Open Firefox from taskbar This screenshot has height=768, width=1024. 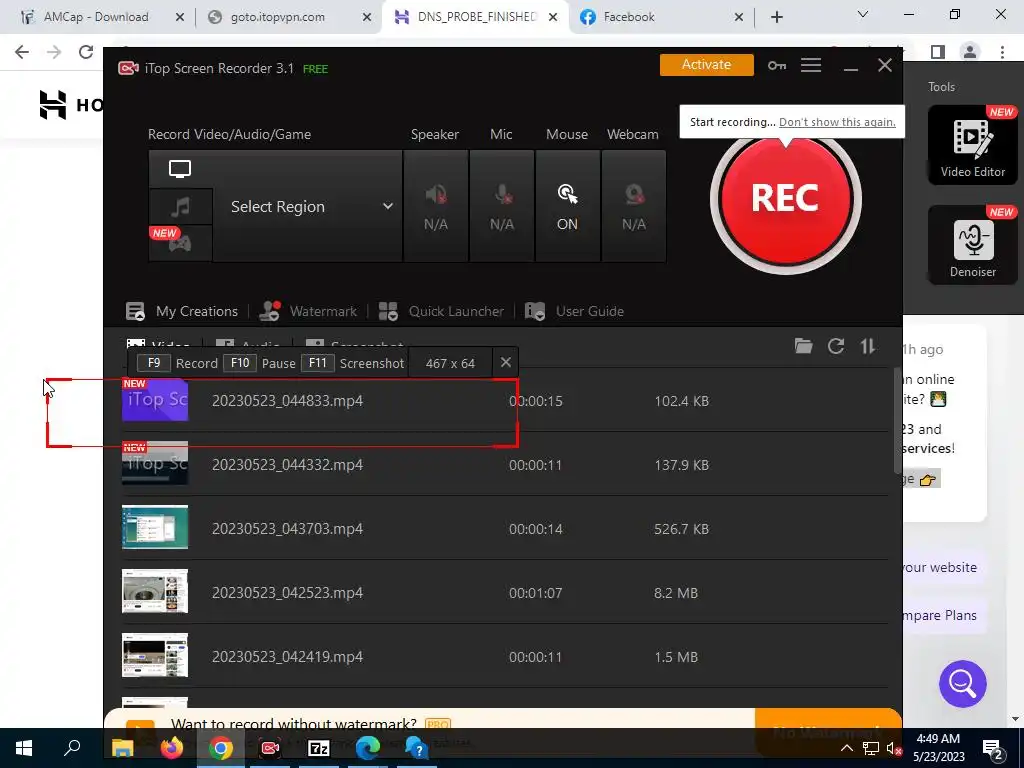172,748
